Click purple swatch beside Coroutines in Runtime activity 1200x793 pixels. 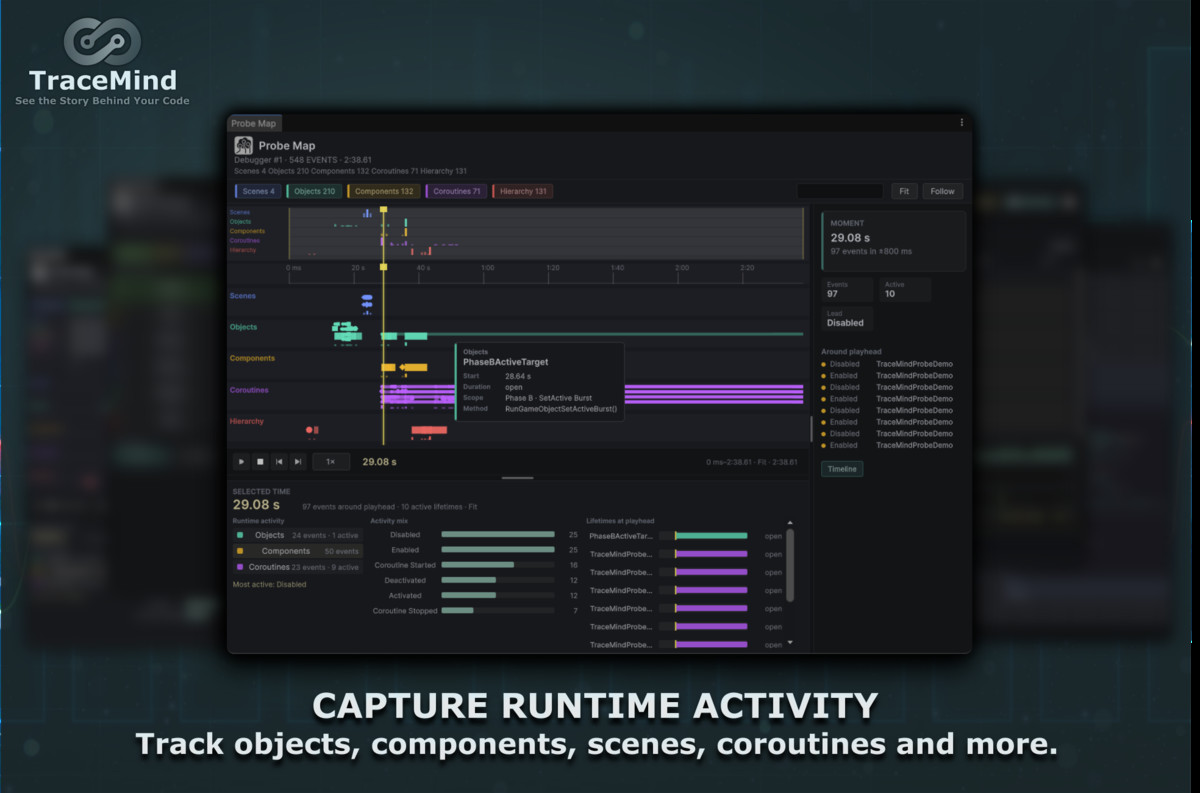click(240, 567)
